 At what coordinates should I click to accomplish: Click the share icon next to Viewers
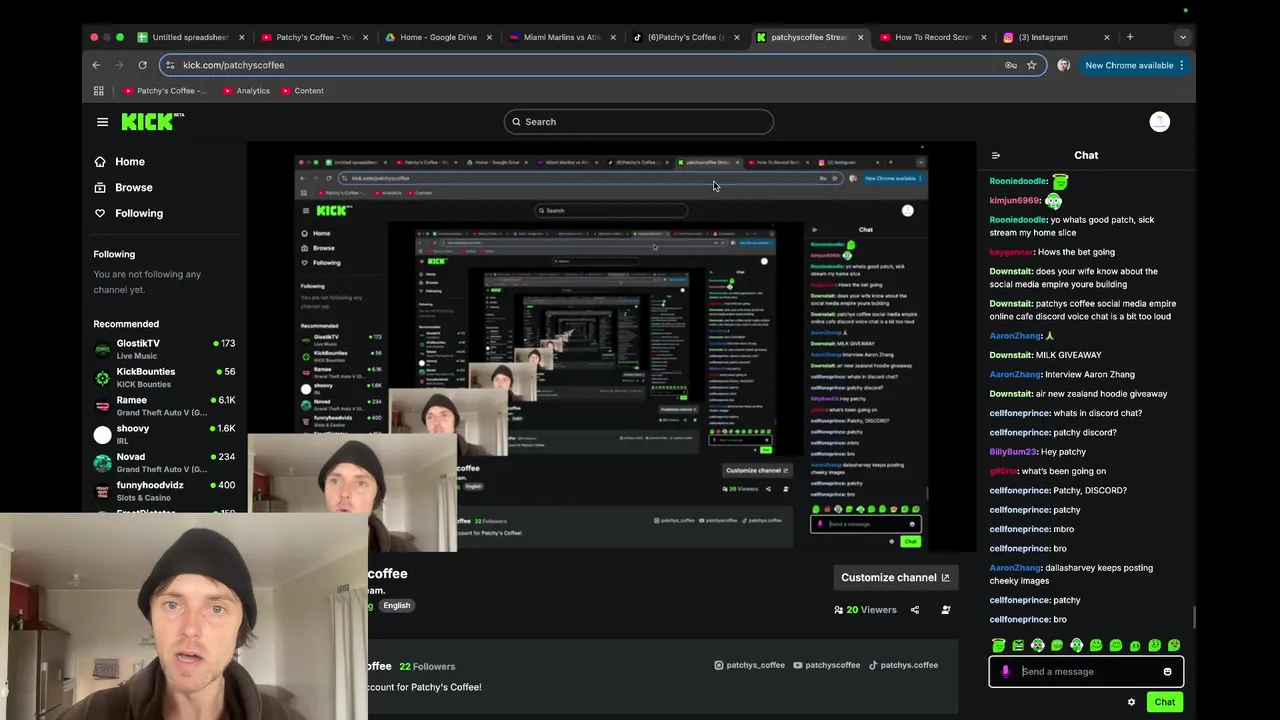tap(914, 610)
